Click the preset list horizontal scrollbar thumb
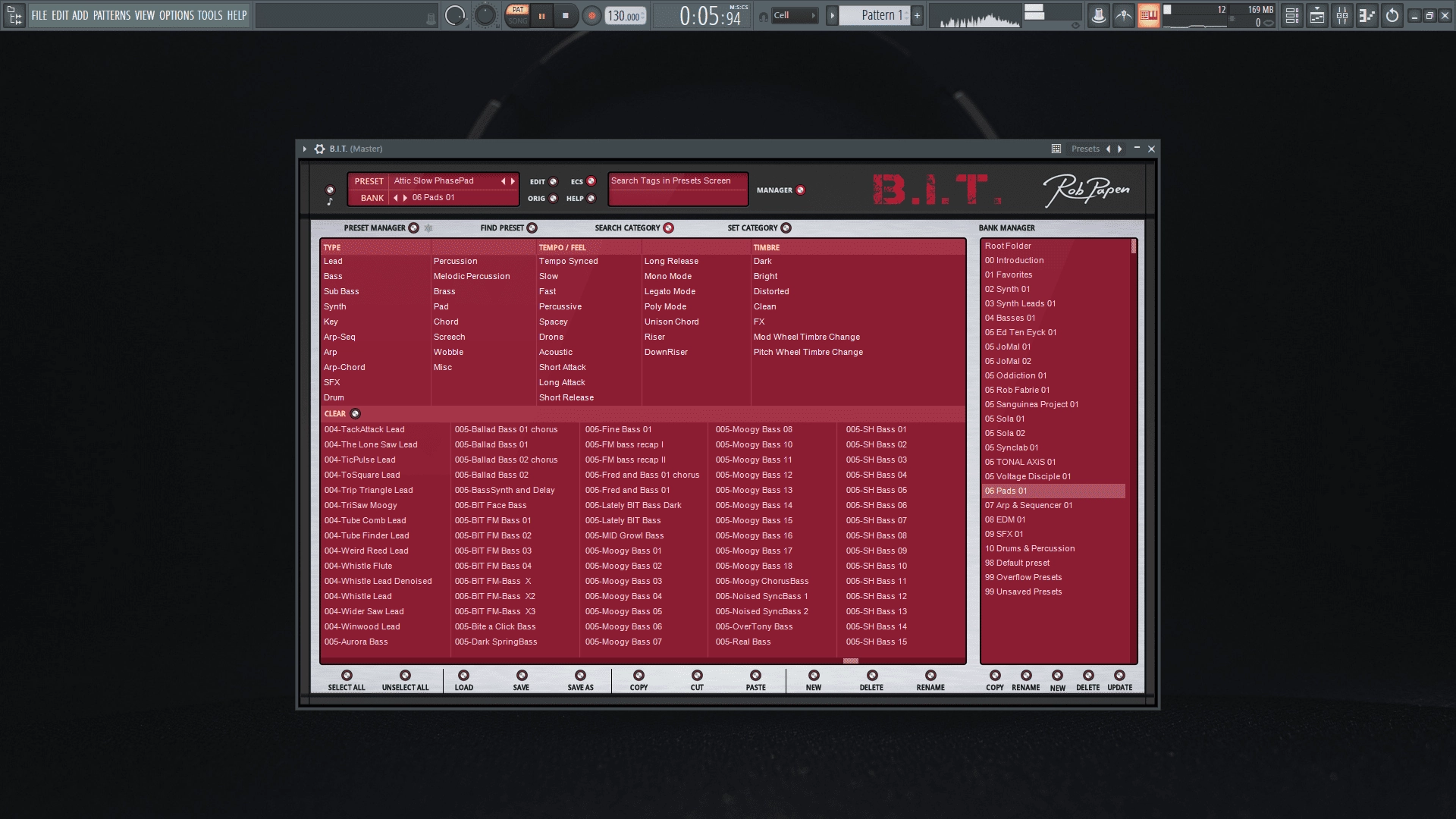1456x819 pixels. [851, 661]
